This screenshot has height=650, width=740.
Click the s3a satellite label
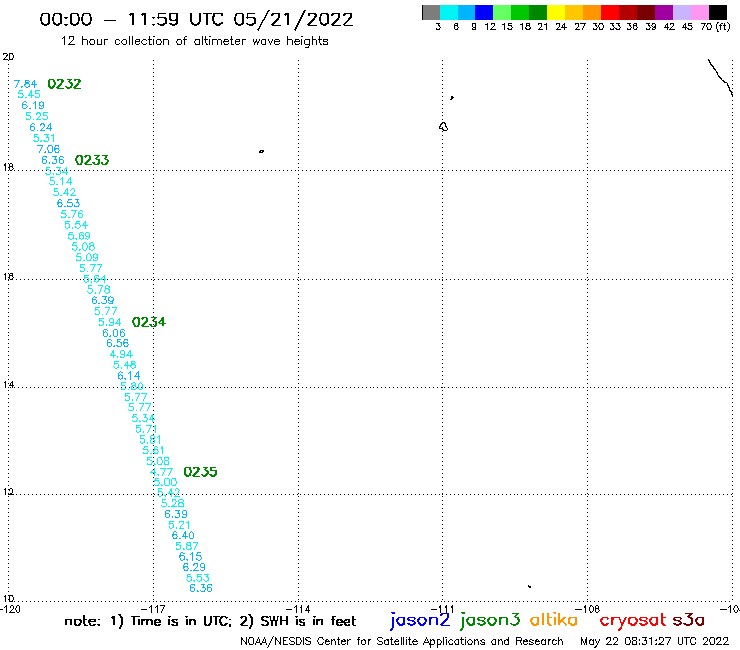[689, 620]
